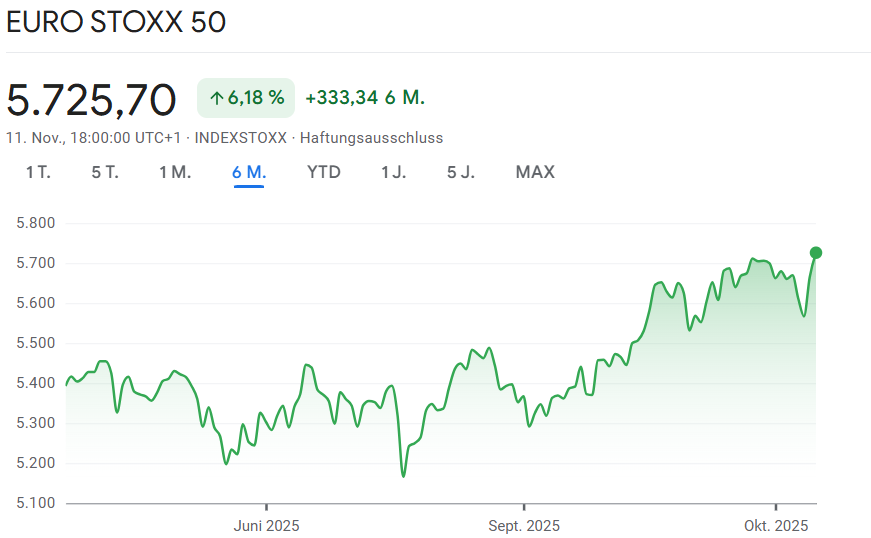871x538 pixels.
Task: Show the 1 M. chart view
Action: [x=175, y=172]
